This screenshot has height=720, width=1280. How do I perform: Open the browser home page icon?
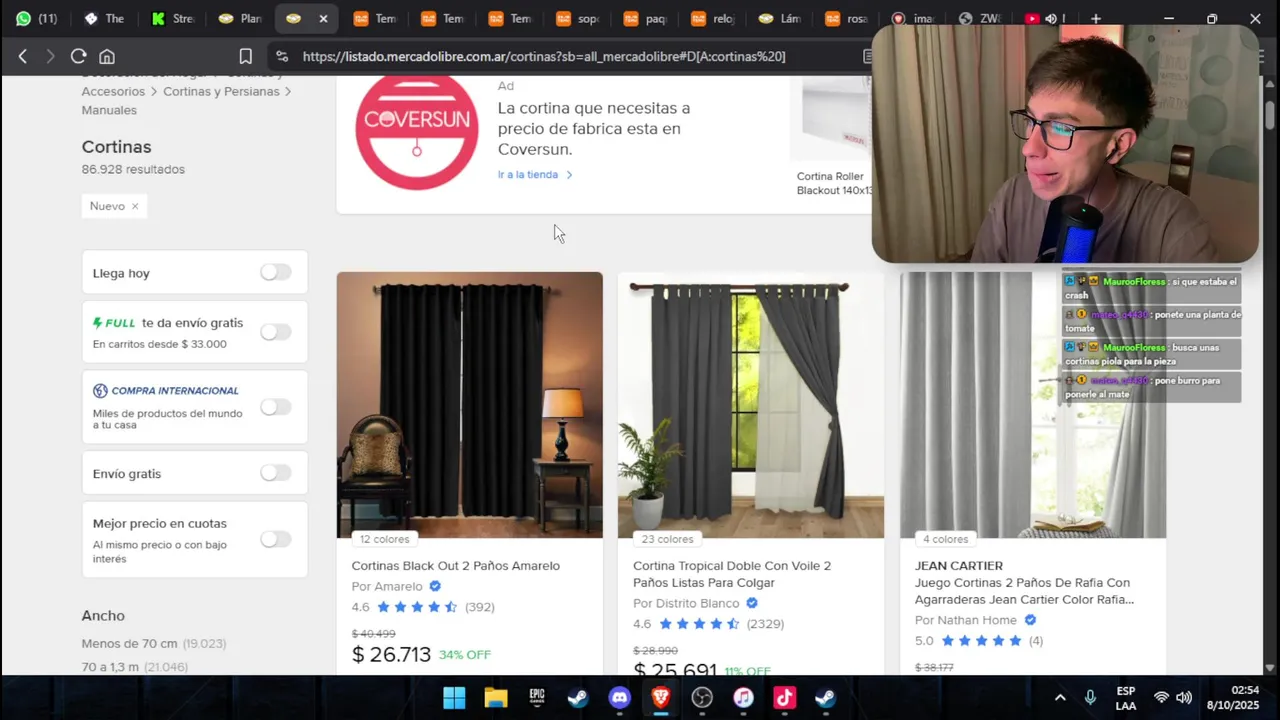[107, 57]
